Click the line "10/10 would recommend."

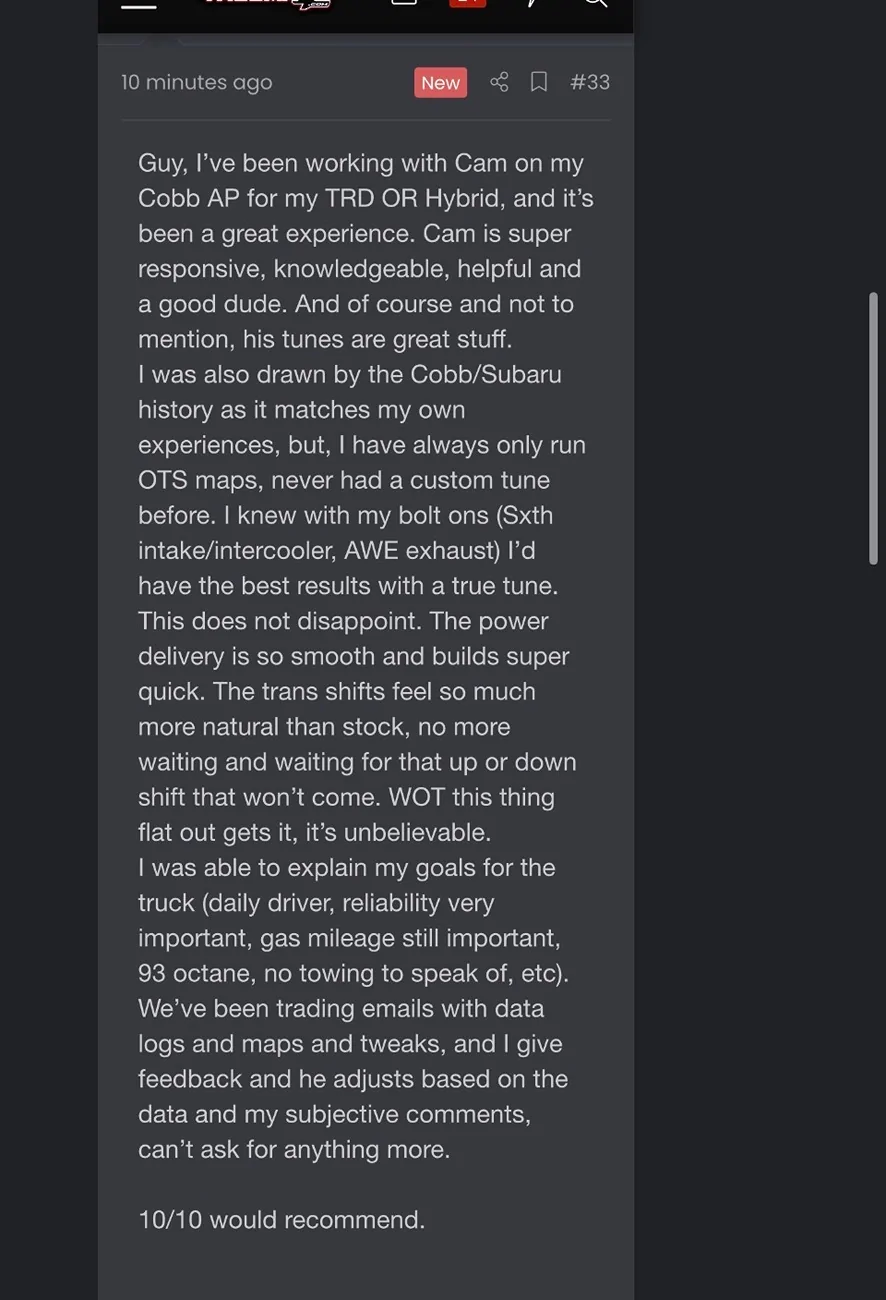tap(281, 1220)
